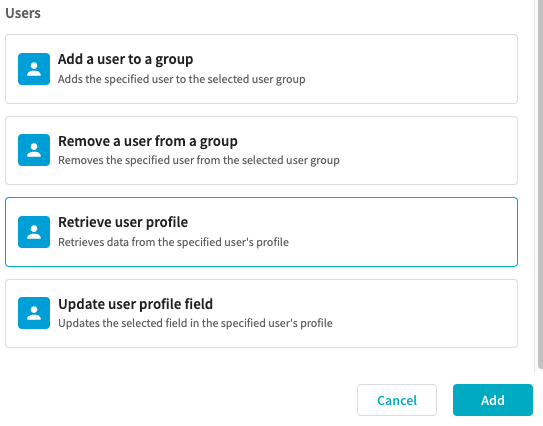Image resolution: width=543 pixels, height=426 pixels.
Task: Click description 'Retrieves data from the specified user's profile'
Action: (x=173, y=242)
